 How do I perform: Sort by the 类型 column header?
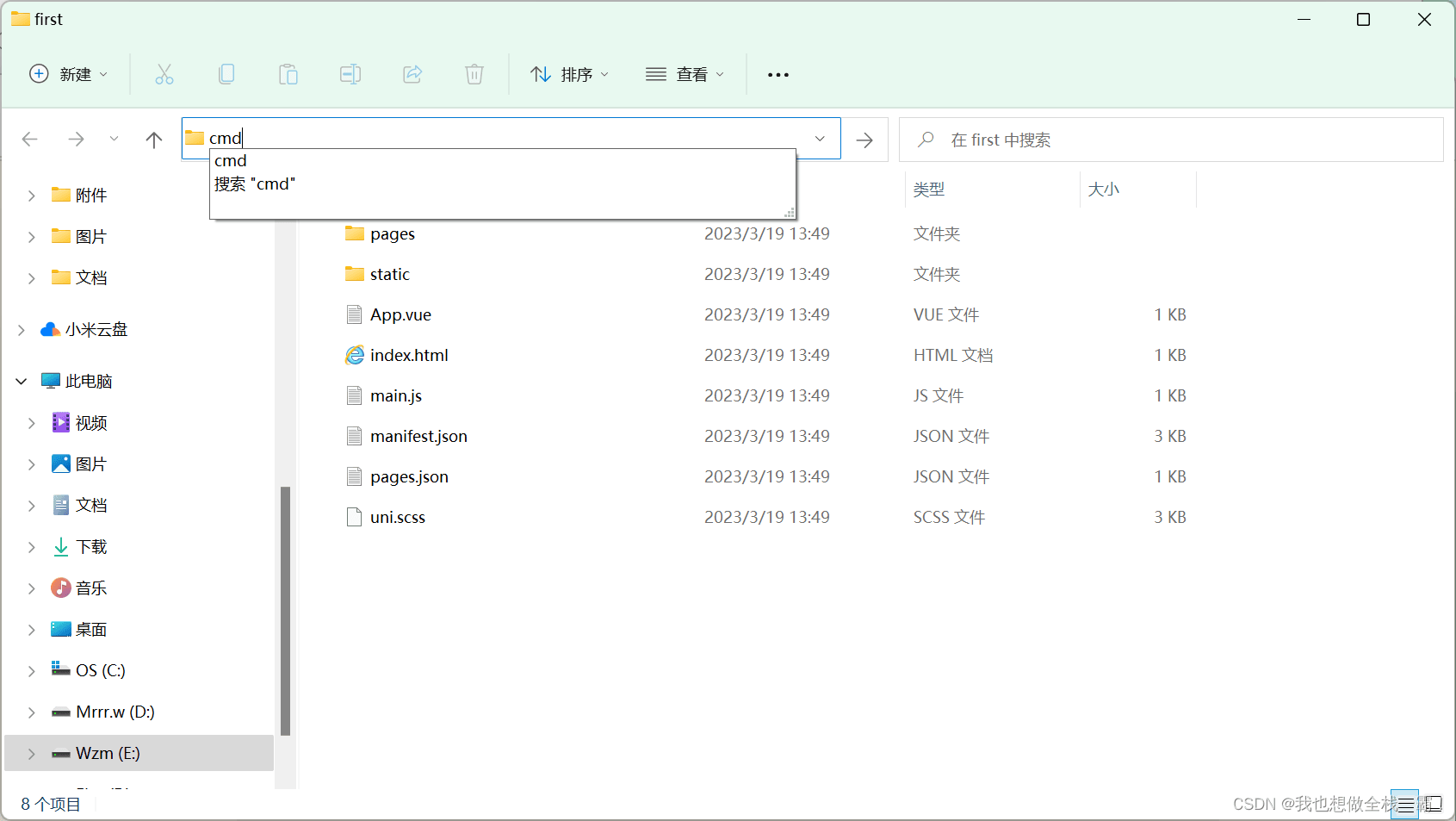pyautogui.click(x=929, y=190)
